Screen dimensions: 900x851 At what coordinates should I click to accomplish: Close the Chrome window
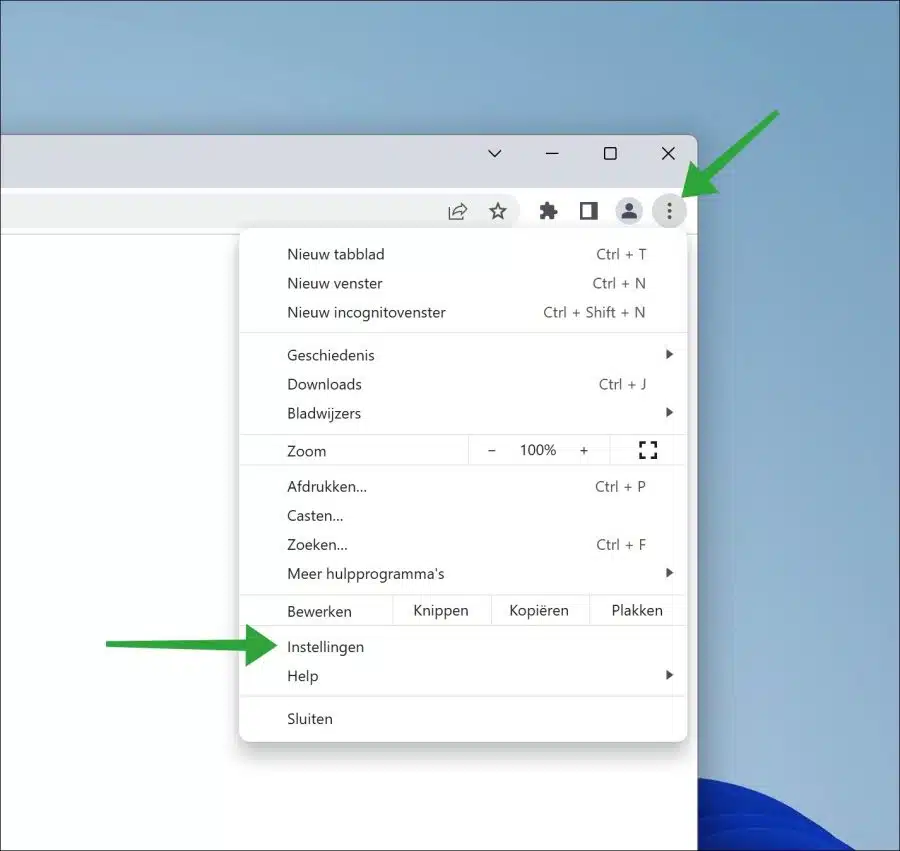pyautogui.click(x=668, y=153)
